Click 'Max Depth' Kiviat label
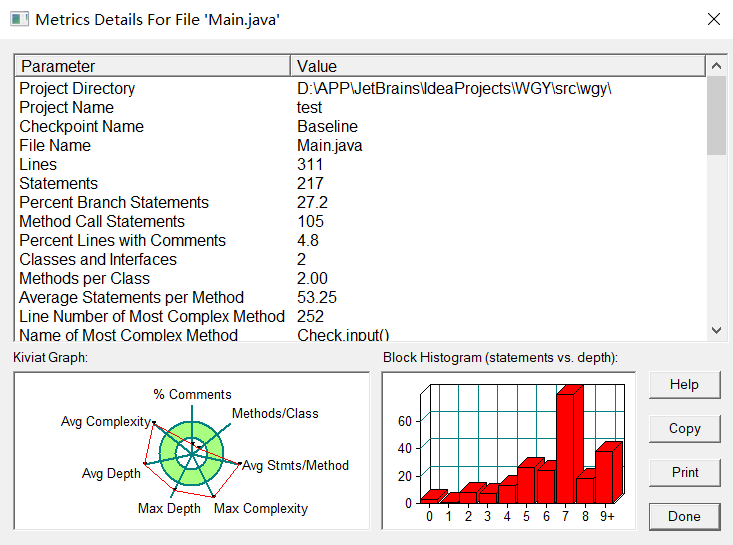This screenshot has width=733, height=545. tap(169, 509)
